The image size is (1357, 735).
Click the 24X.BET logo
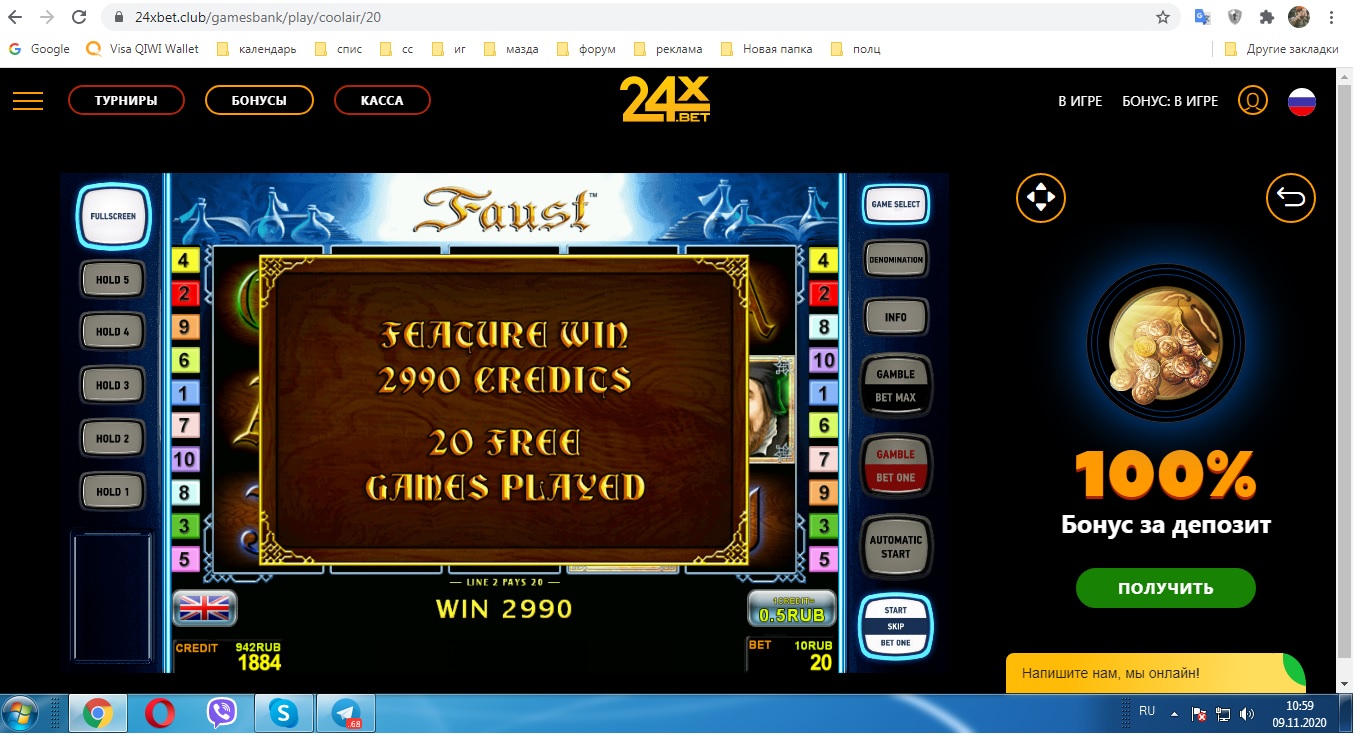[x=665, y=100]
